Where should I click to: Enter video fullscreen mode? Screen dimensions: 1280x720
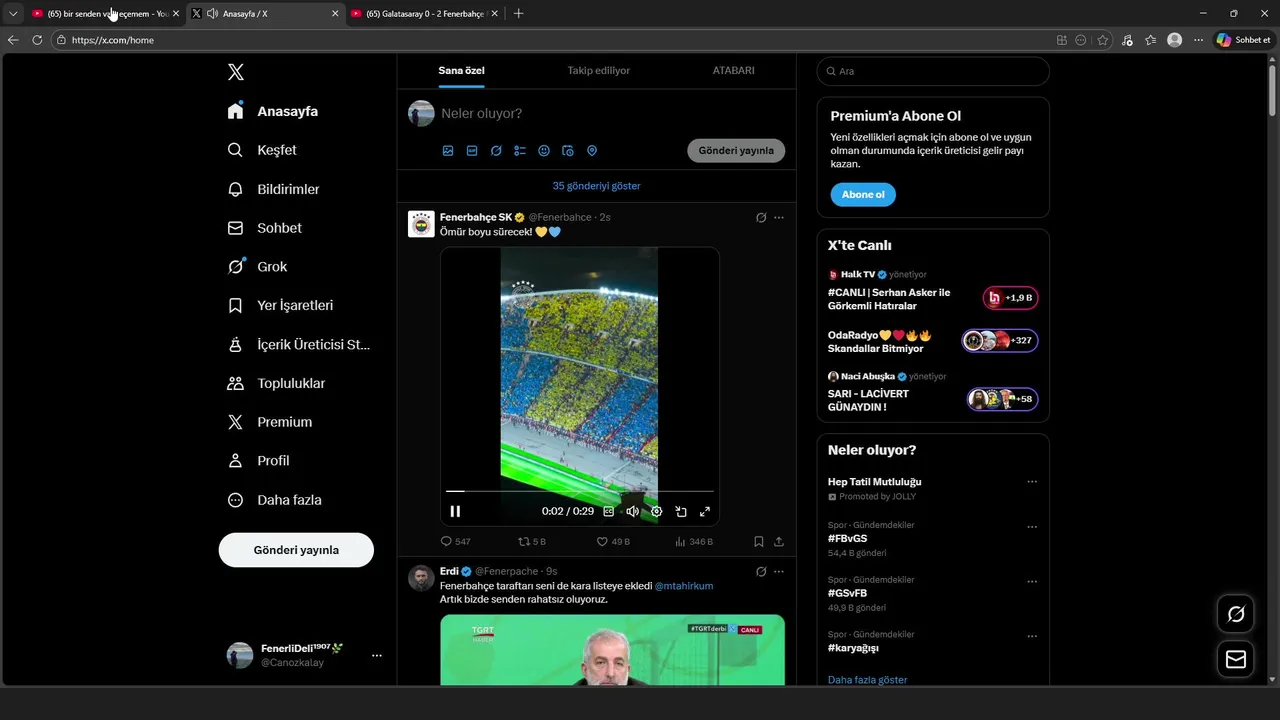pos(705,511)
